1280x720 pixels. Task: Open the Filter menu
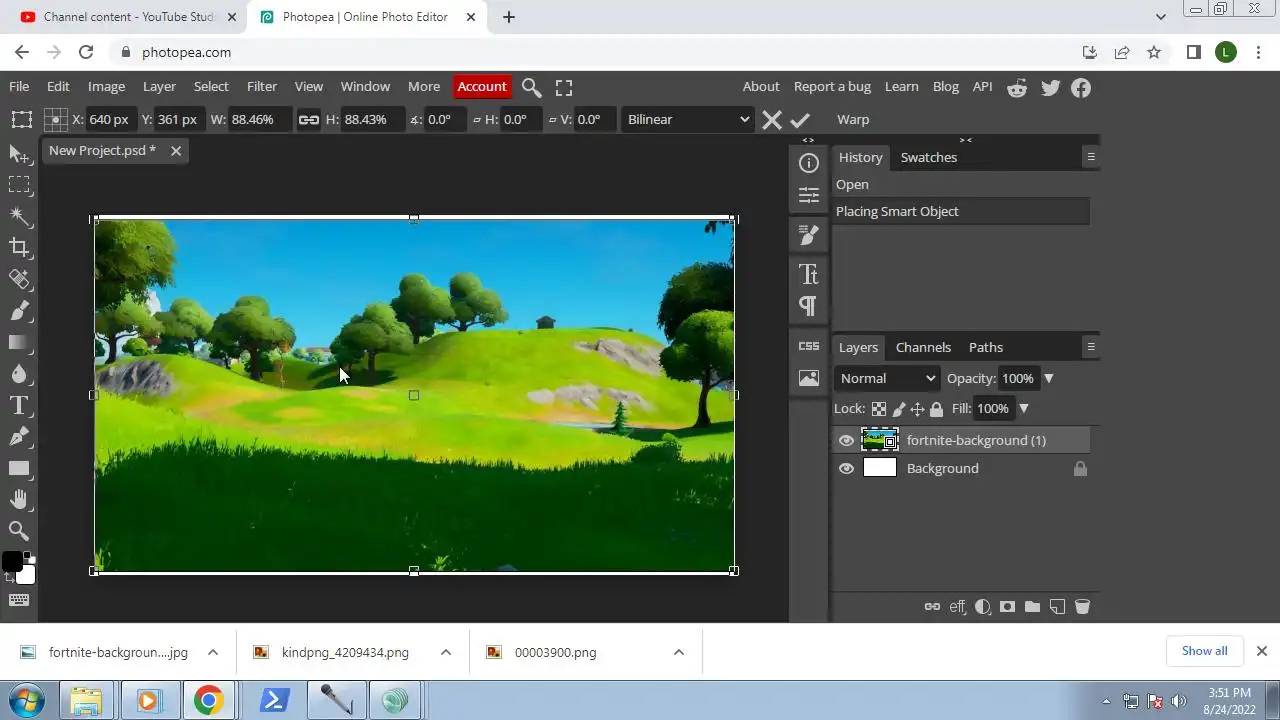click(262, 87)
